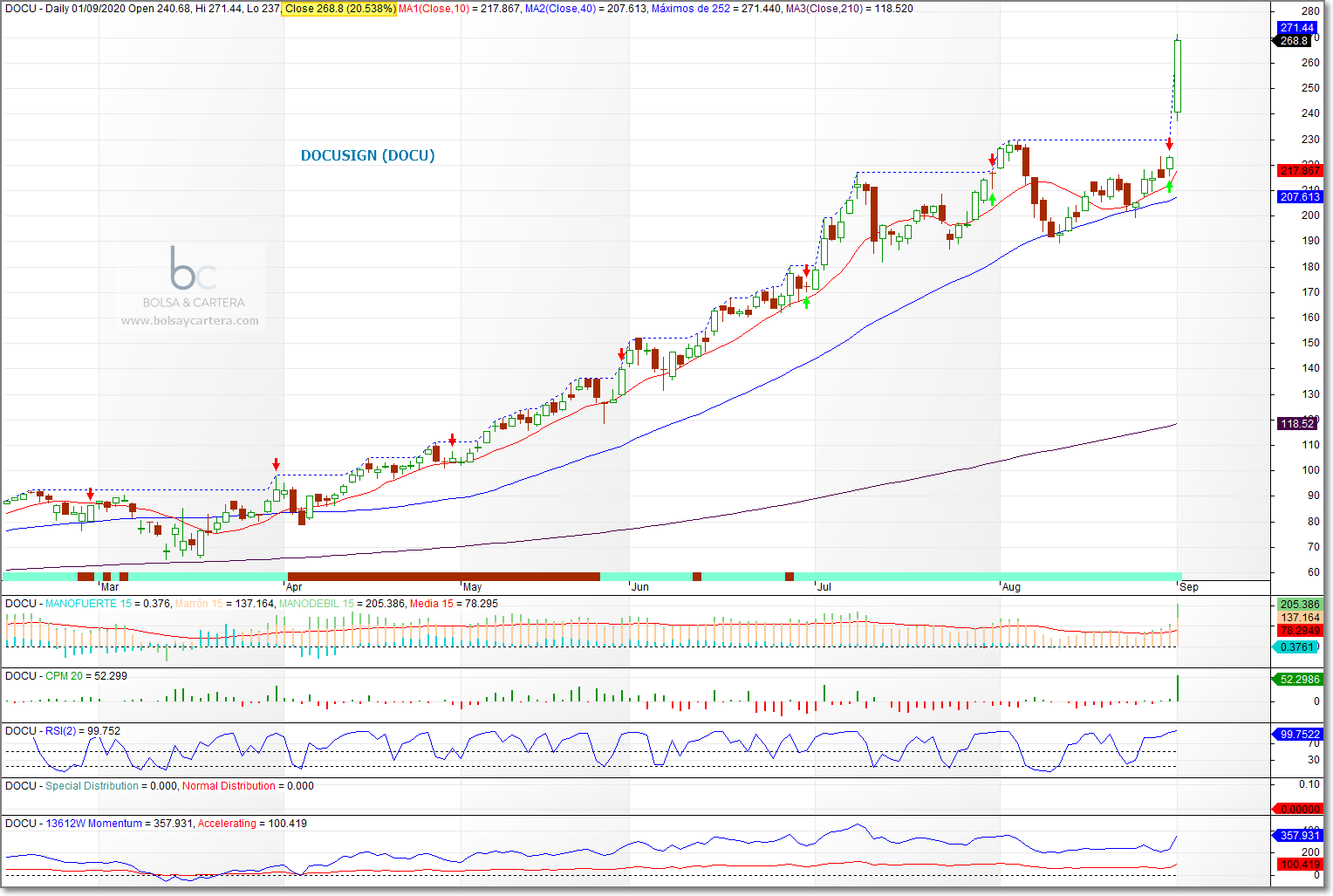This screenshot has height=896, width=1333.
Task: Click the CPM 20 = 52.299 label
Action: 86,676
